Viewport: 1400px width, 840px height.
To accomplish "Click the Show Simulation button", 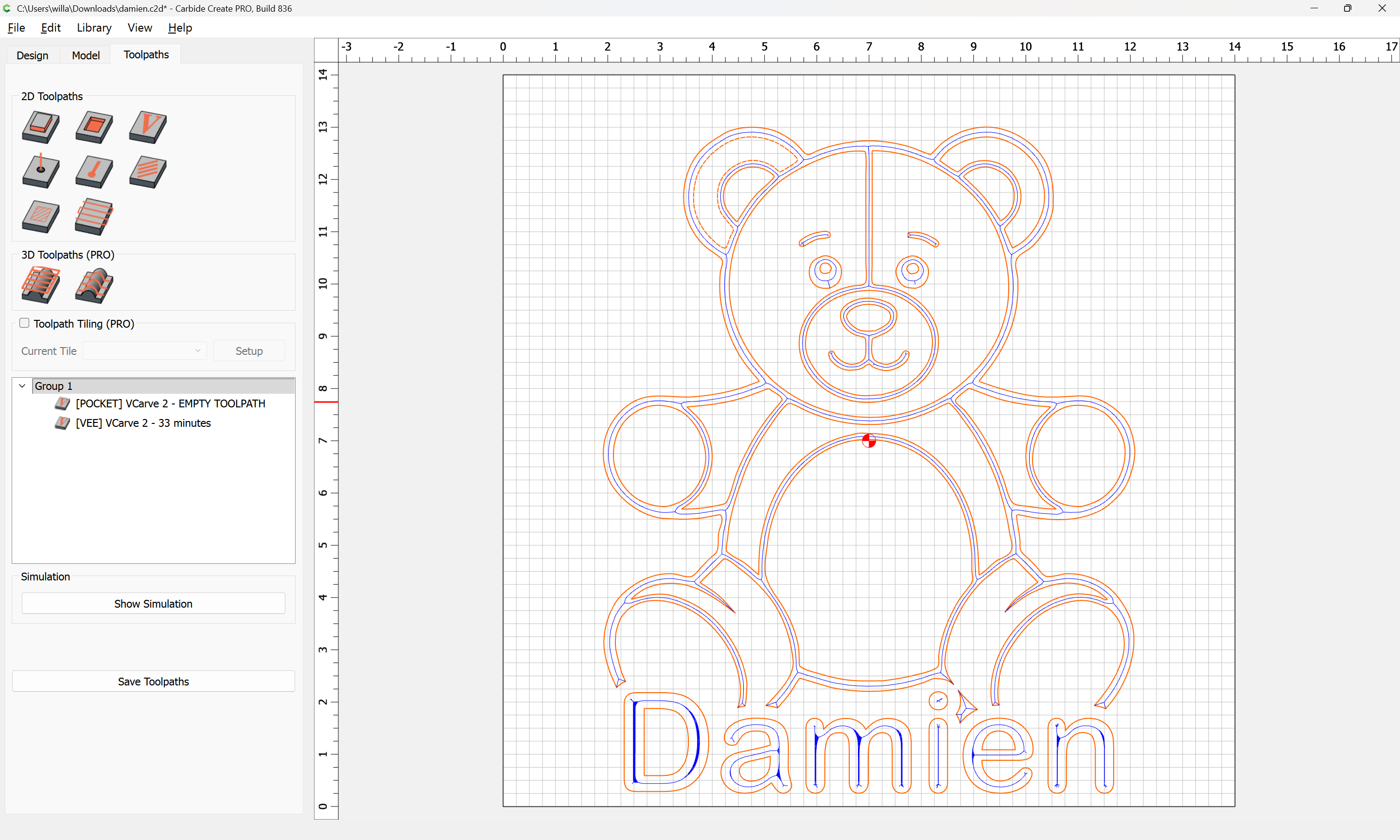I will 153,603.
